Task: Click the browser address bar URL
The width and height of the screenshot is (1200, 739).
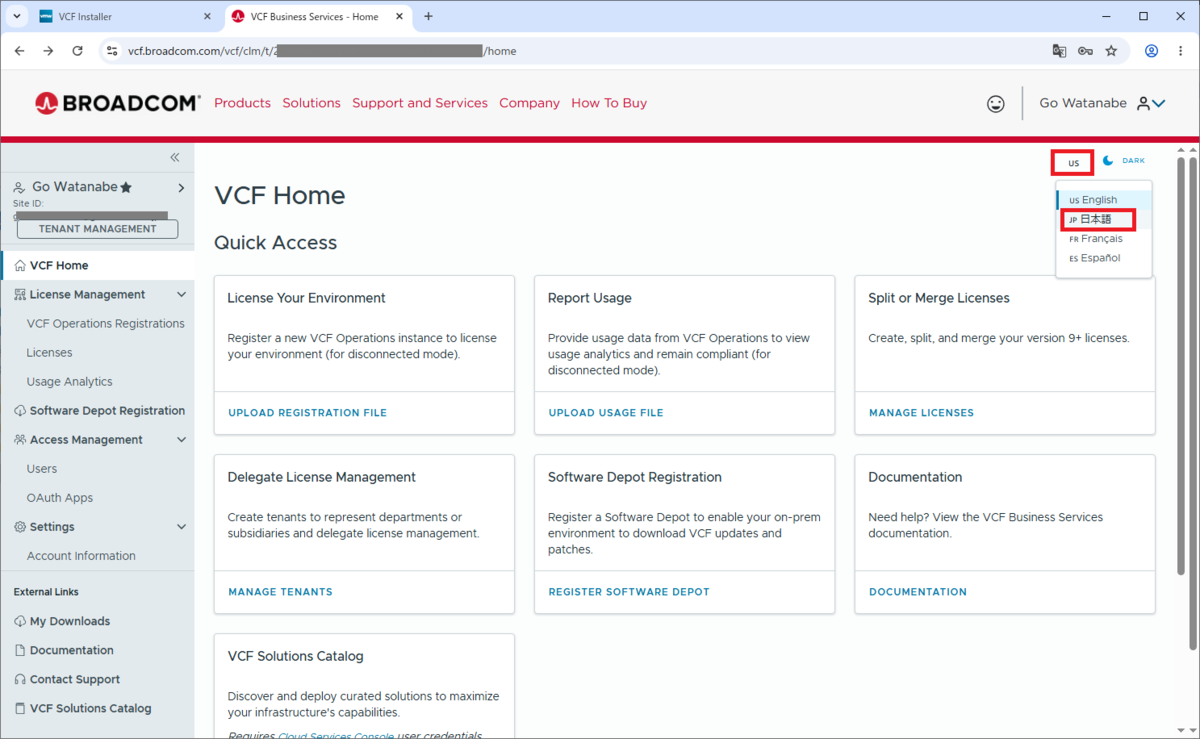Action: click(x=322, y=51)
